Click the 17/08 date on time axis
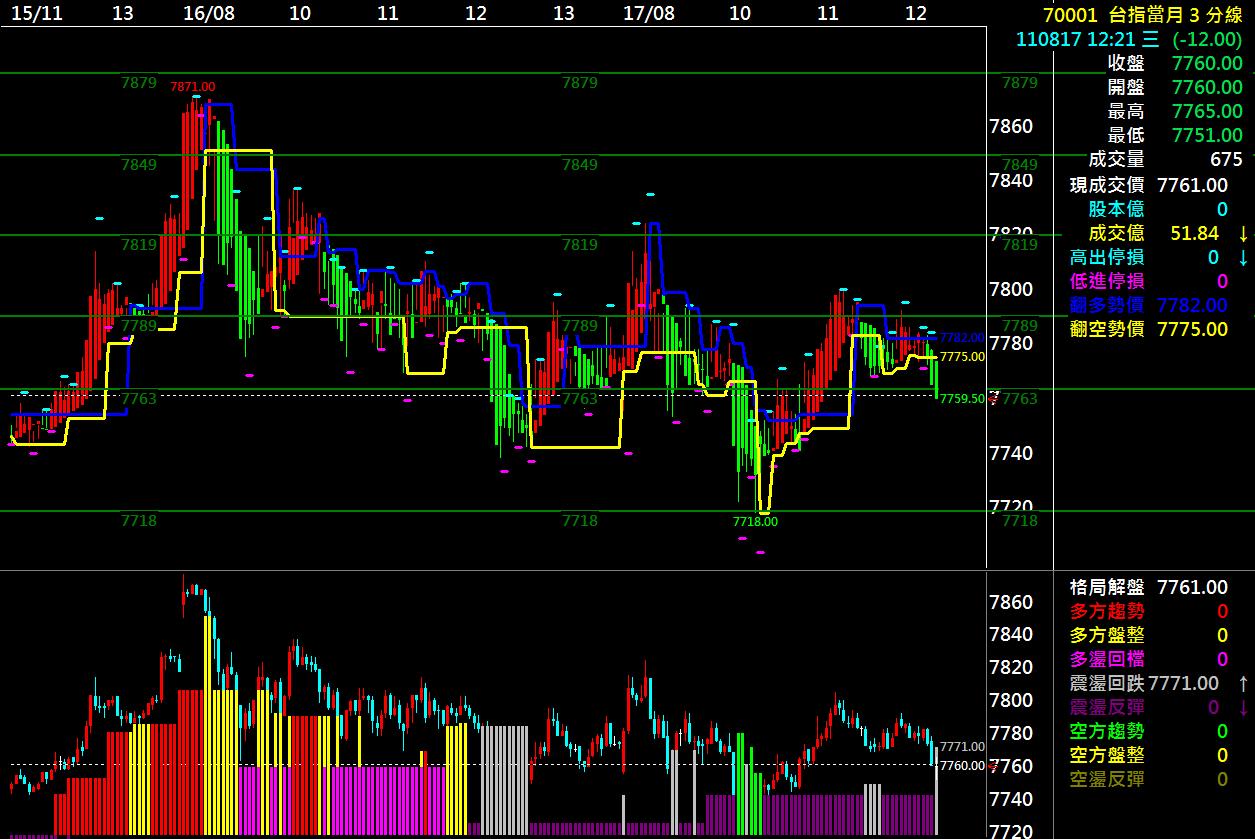 coord(649,13)
